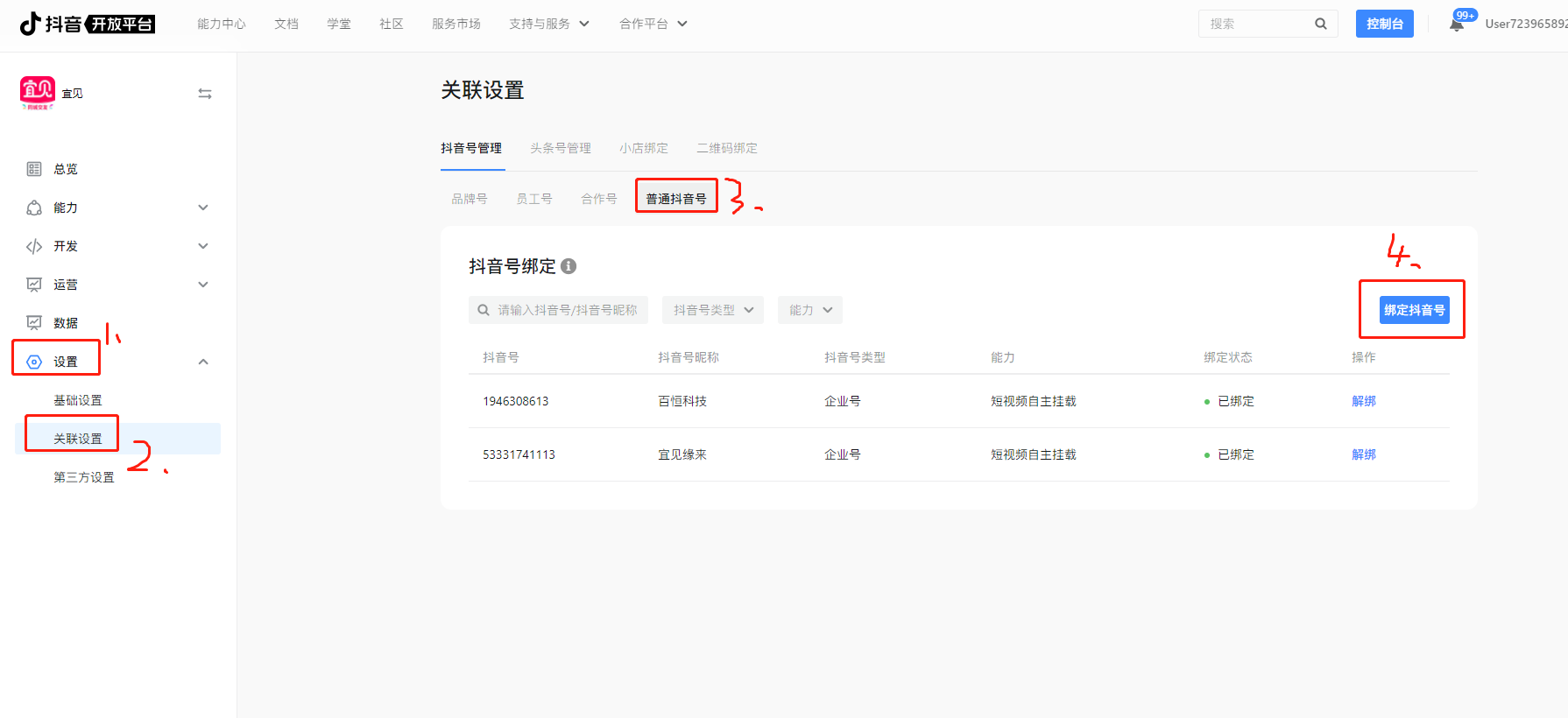1568x718 pixels.
Task: Click 解绑 for 百恒科技
Action: click(x=1363, y=401)
